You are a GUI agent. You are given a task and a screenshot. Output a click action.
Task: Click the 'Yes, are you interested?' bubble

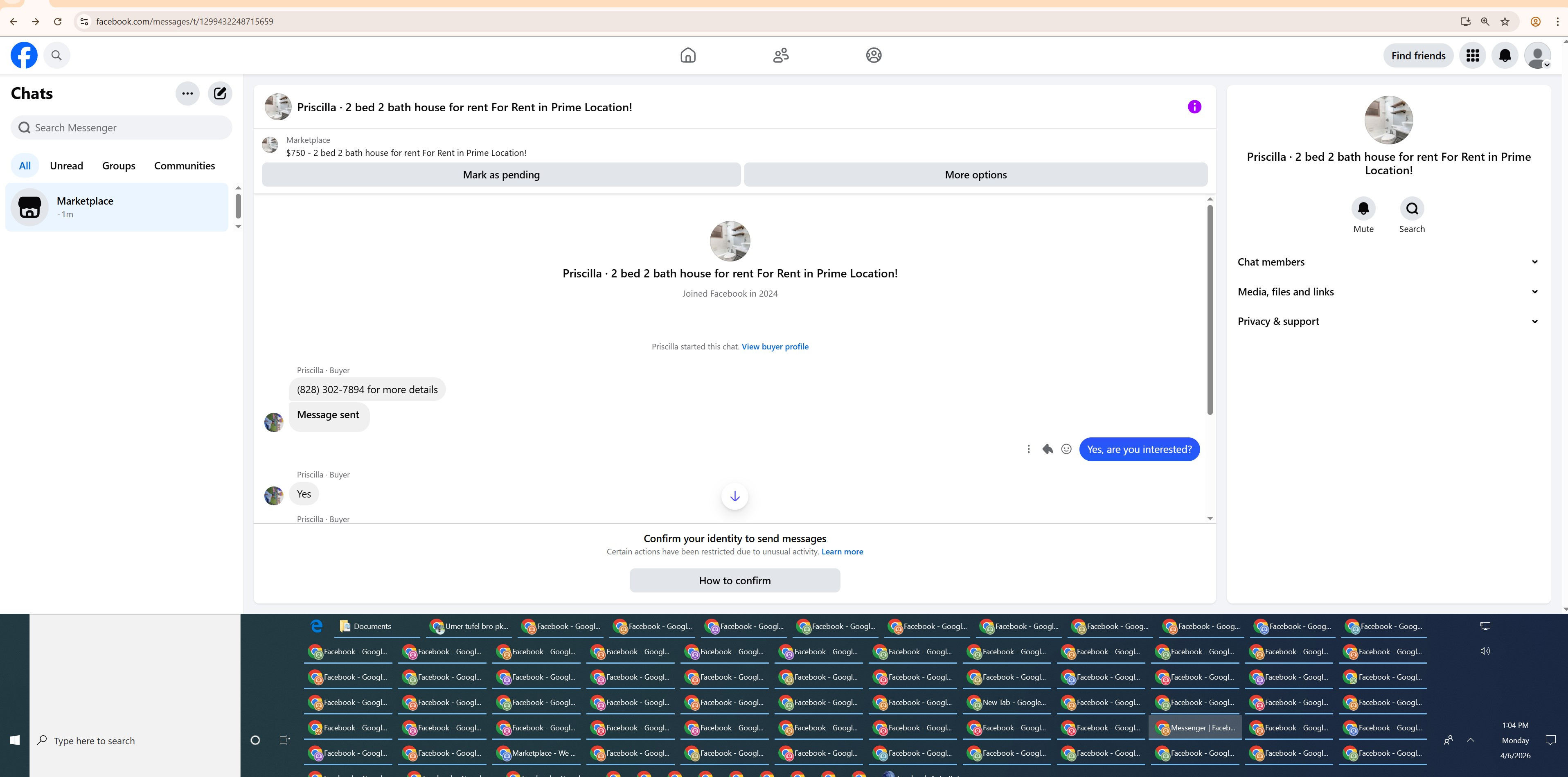[1140, 449]
